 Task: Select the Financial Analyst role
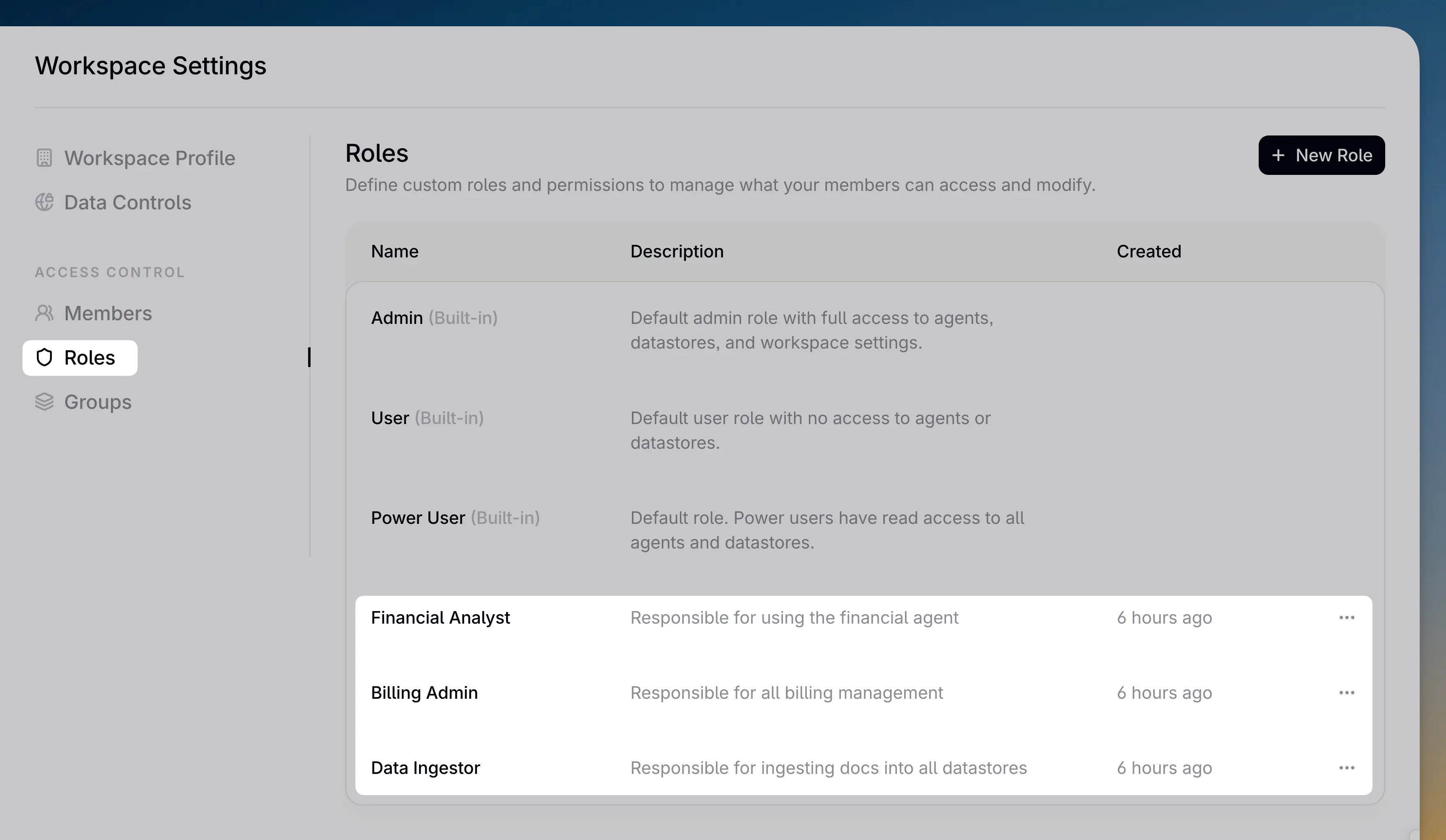point(440,617)
